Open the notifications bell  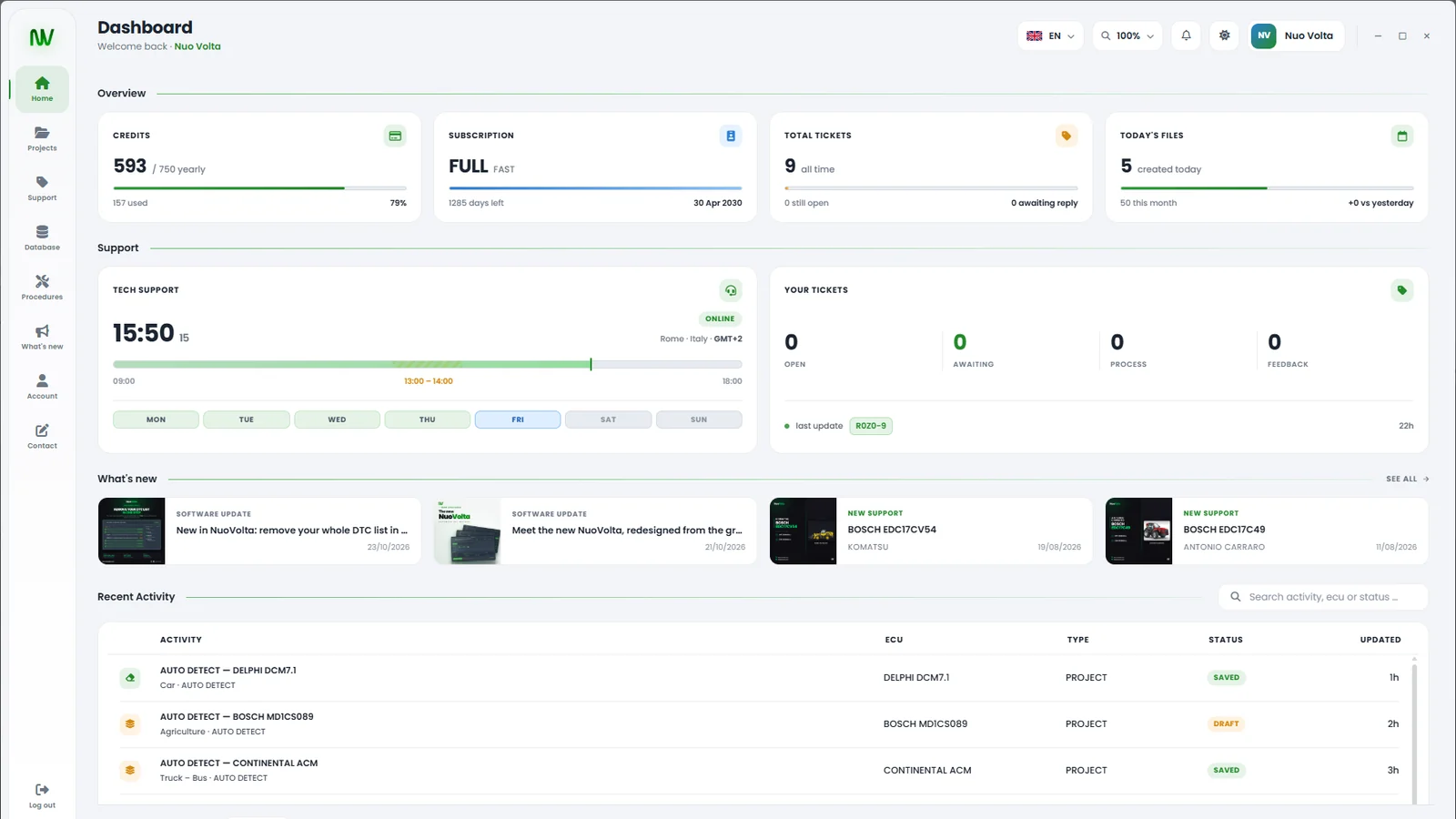pos(1186,35)
